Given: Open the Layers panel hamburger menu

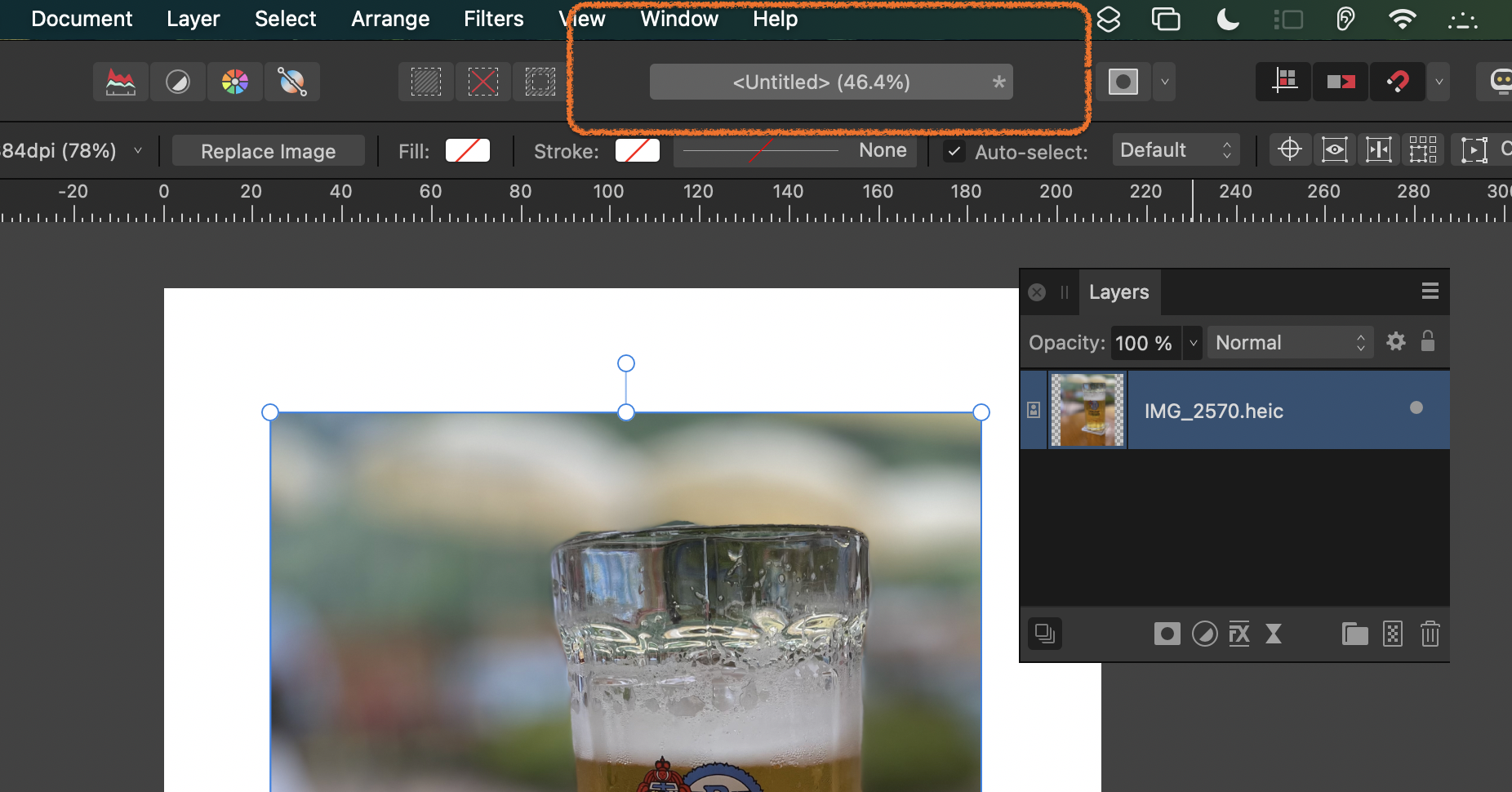Looking at the screenshot, I should click(1430, 291).
